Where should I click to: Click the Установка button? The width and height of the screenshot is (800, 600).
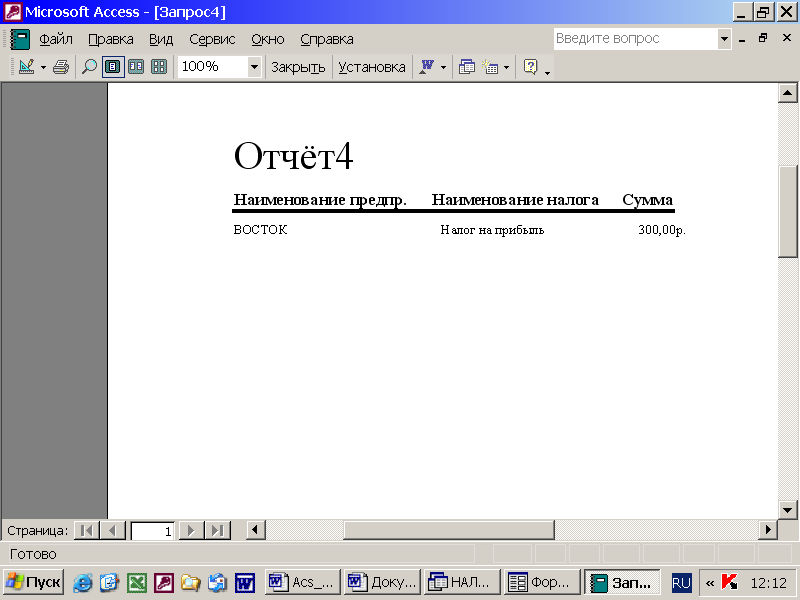pos(372,67)
